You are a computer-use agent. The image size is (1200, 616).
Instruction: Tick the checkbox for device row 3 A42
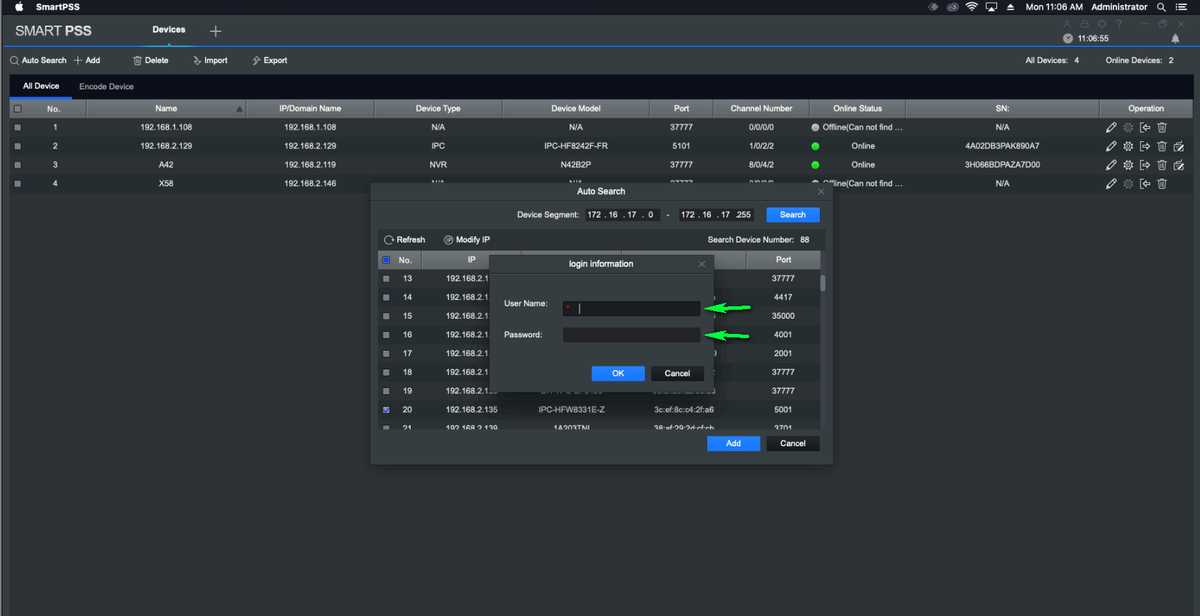tap(17, 165)
